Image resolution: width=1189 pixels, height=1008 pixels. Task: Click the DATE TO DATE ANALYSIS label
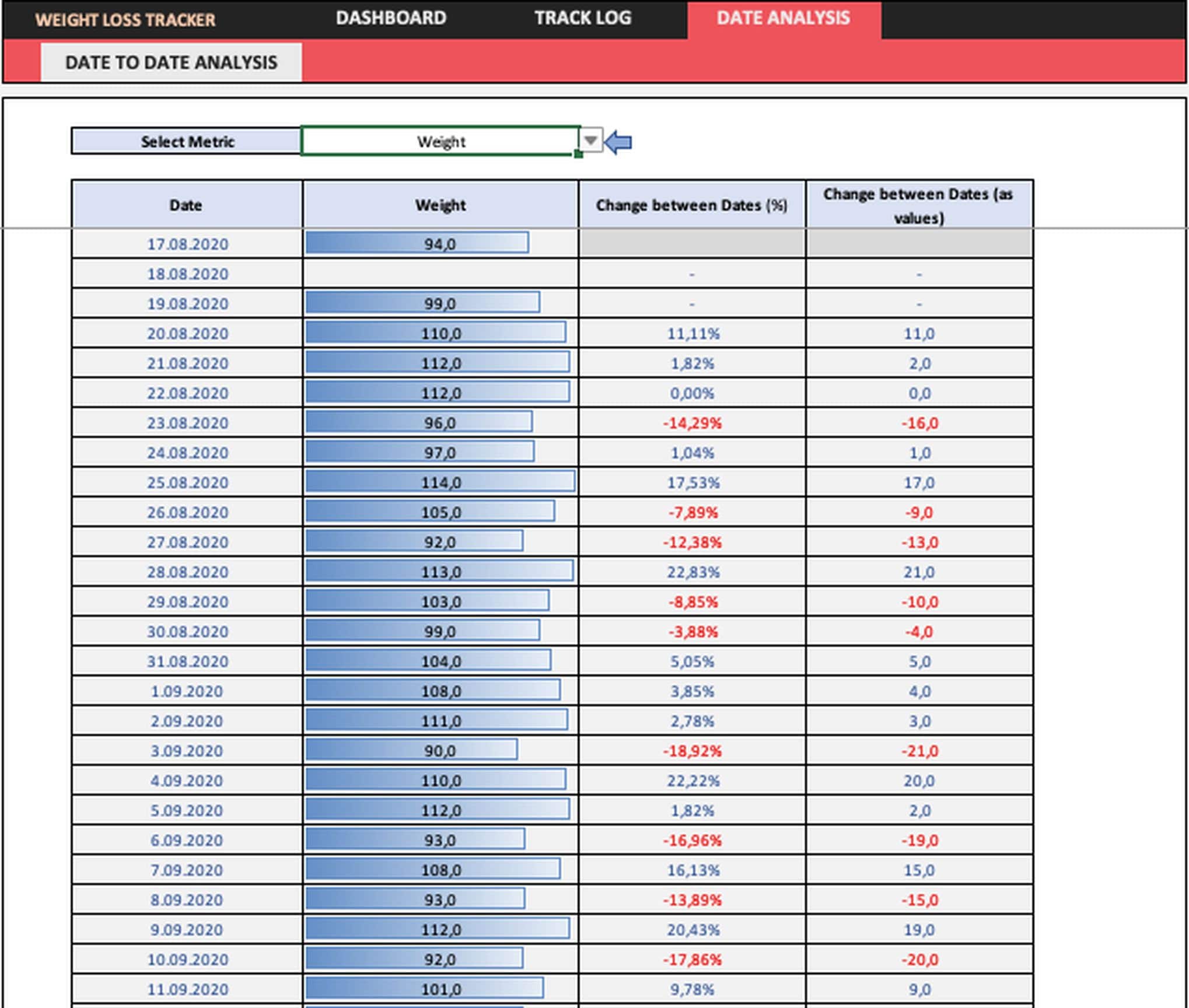click(171, 62)
